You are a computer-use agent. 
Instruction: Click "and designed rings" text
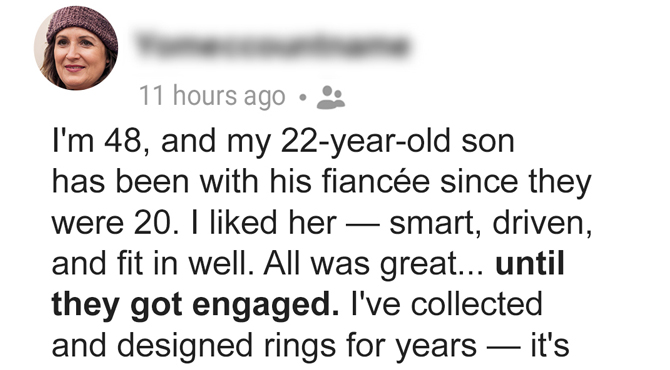(194, 347)
